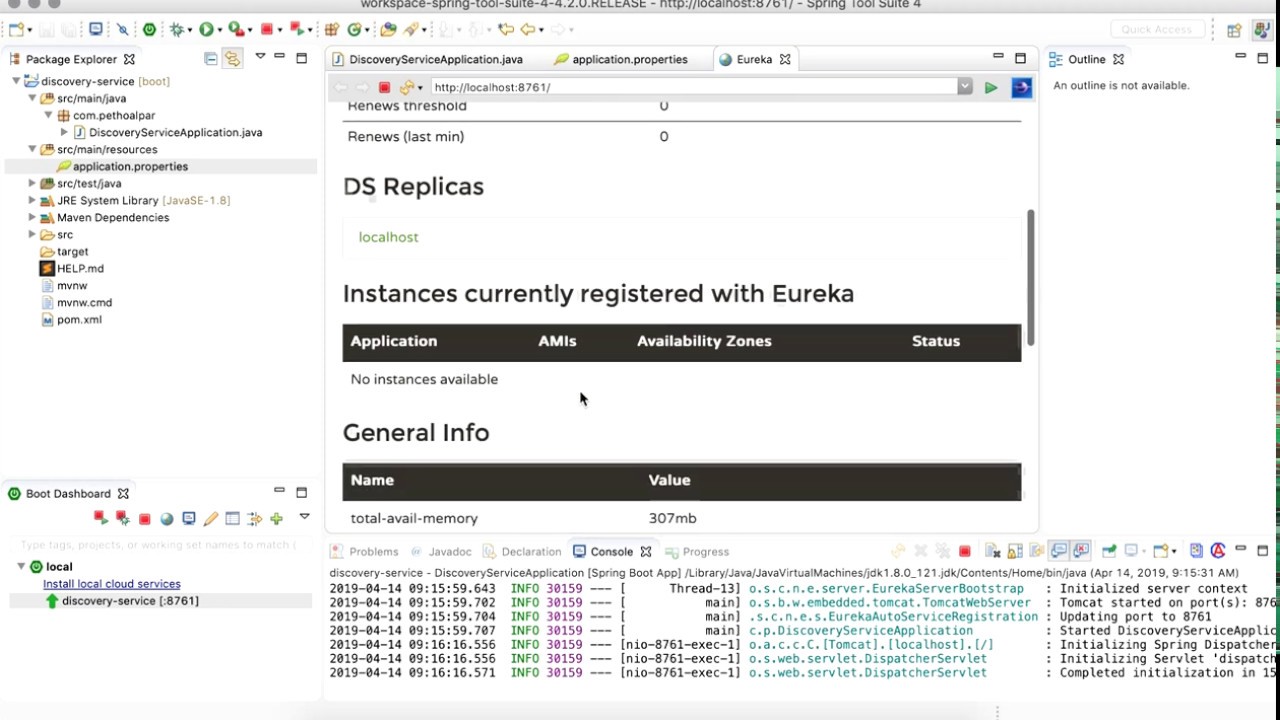Click the green Go arrow beside URL
Screen dimensions: 1280x720
tap(990, 87)
